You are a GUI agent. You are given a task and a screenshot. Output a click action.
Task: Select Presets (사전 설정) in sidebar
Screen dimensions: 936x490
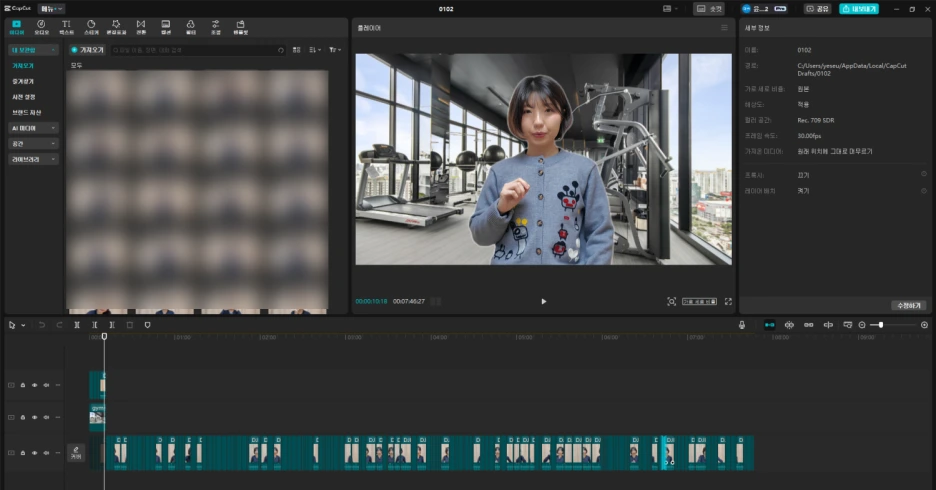coord(24,97)
